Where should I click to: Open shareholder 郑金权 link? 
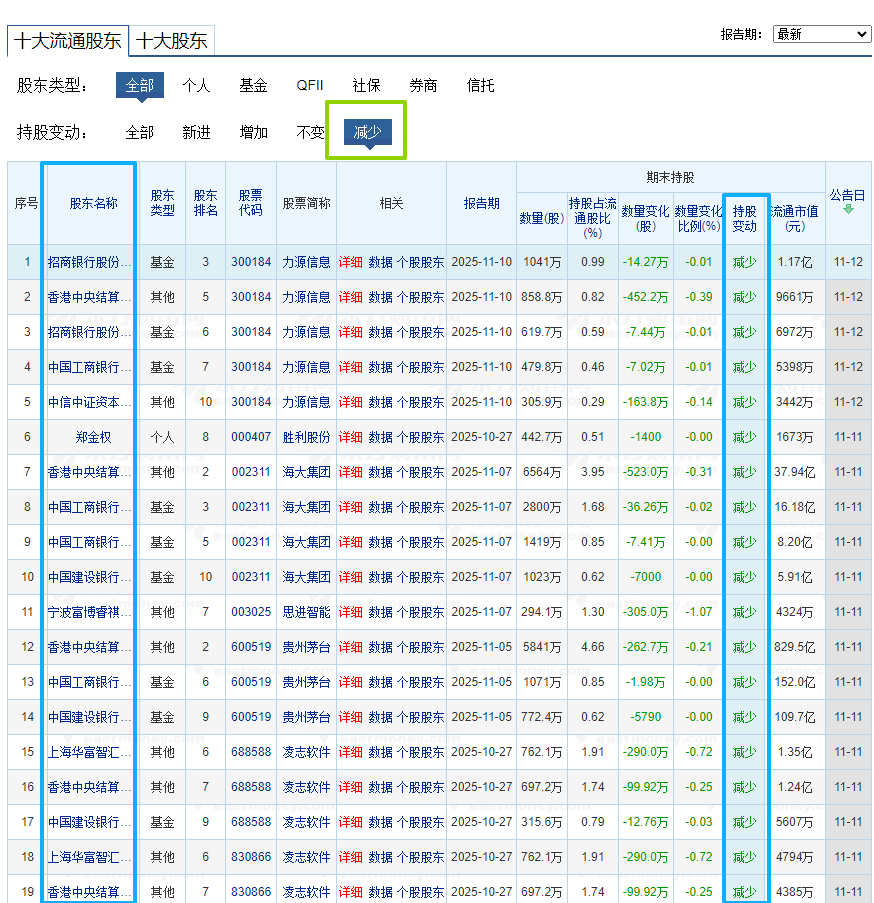[93, 438]
